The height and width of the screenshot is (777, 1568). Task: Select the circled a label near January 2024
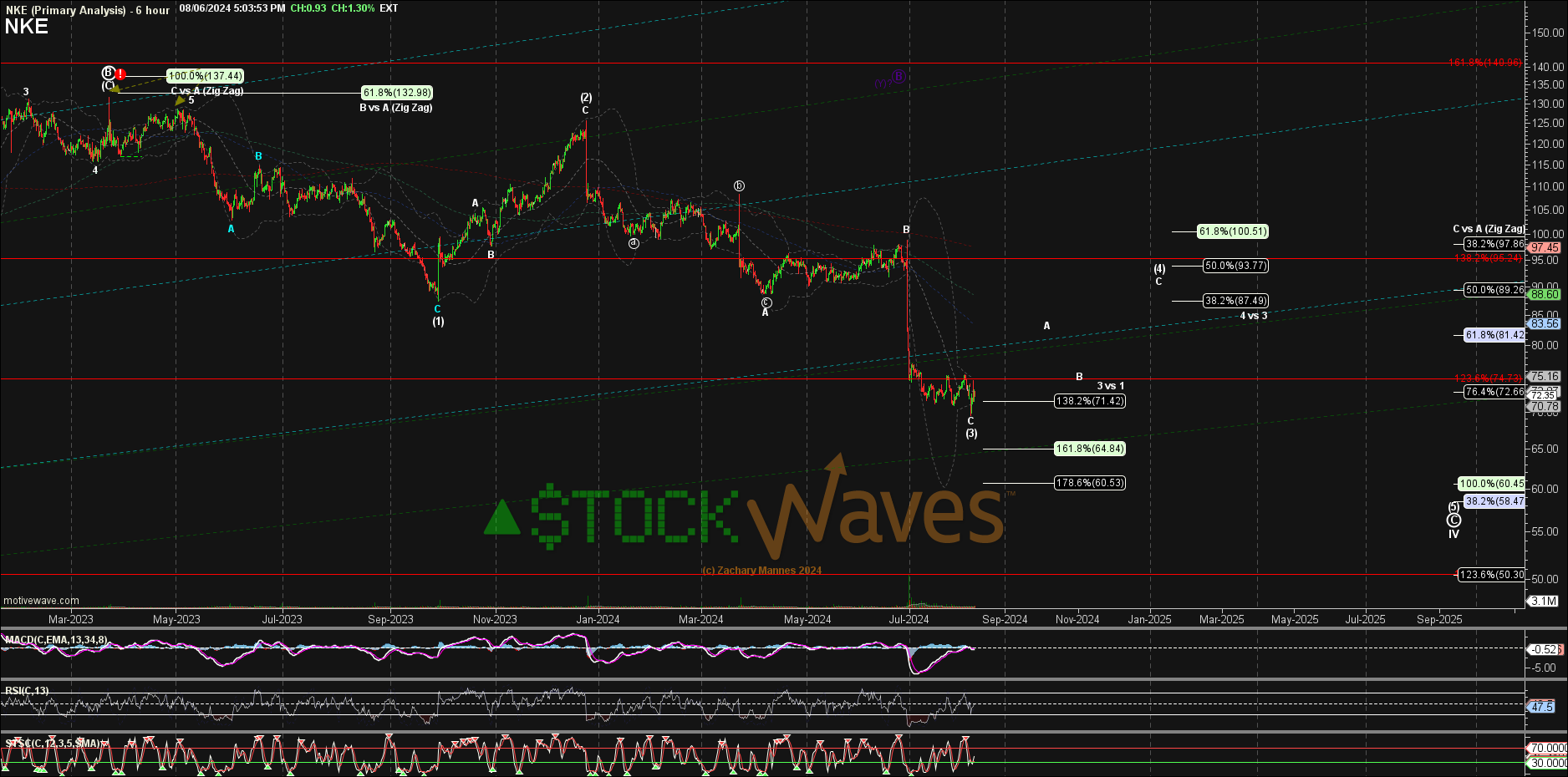pos(634,243)
